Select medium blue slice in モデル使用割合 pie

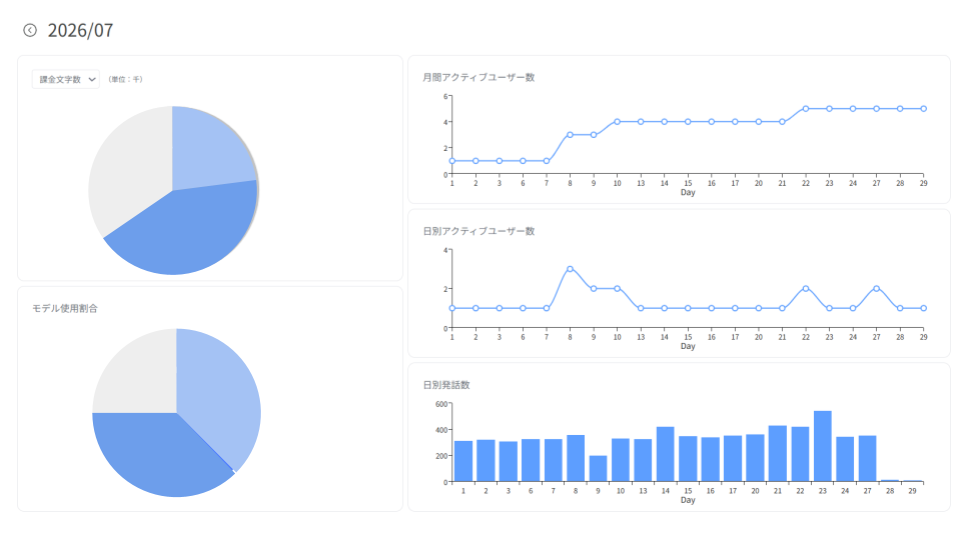pyautogui.click(x=159, y=456)
